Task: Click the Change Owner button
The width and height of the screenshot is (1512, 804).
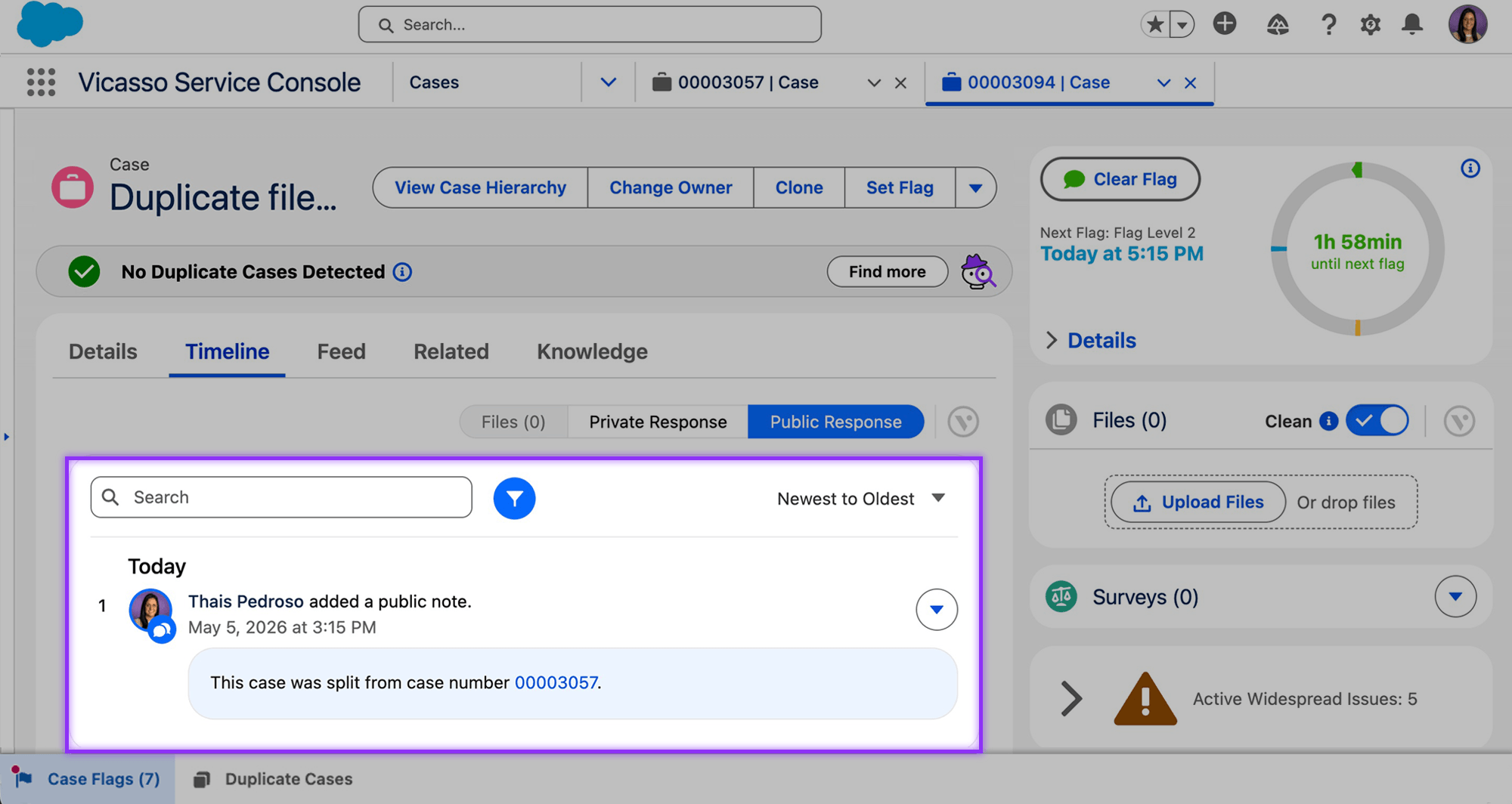Action: click(x=671, y=187)
